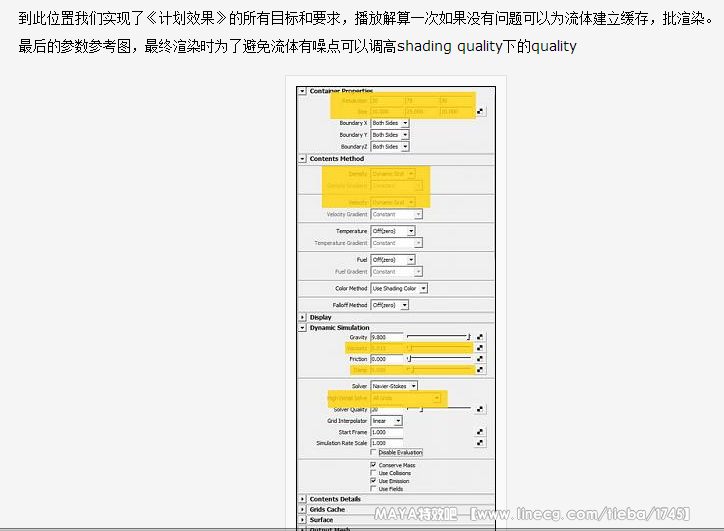724x531 pixels.
Task: Click the map button next to Damp
Action: (x=480, y=370)
